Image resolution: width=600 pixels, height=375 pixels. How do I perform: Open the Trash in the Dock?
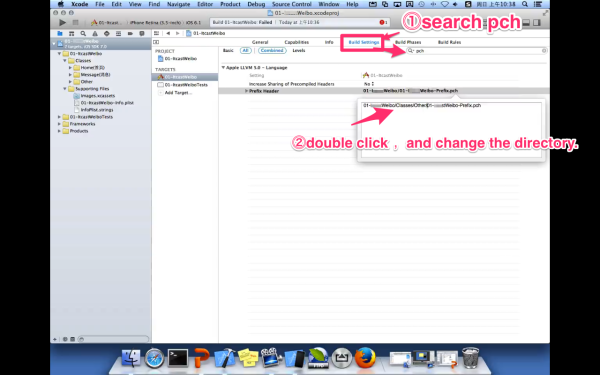(470, 357)
